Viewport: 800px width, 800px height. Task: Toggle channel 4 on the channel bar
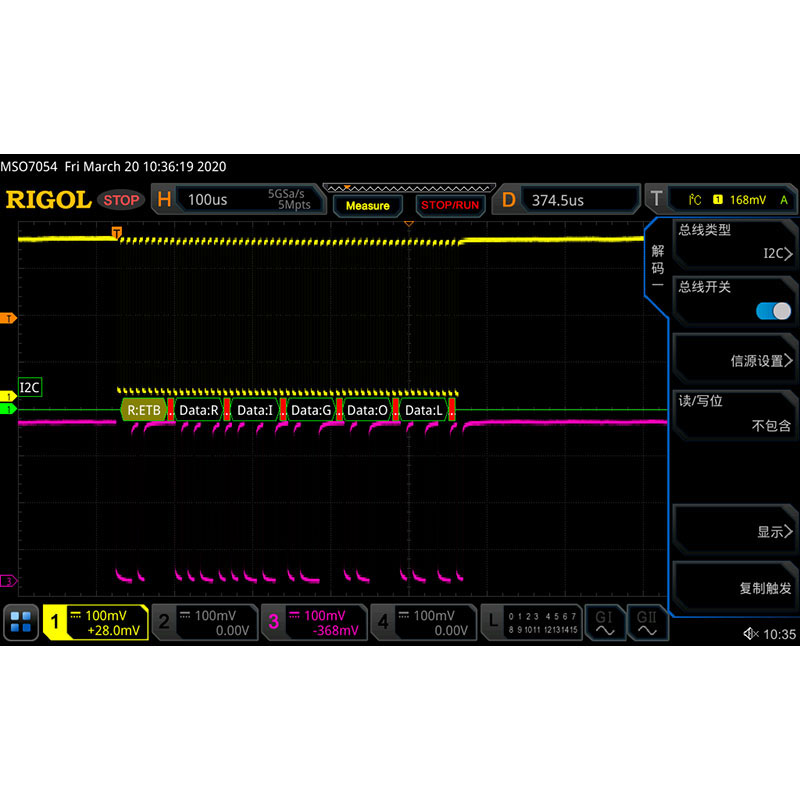click(x=424, y=622)
